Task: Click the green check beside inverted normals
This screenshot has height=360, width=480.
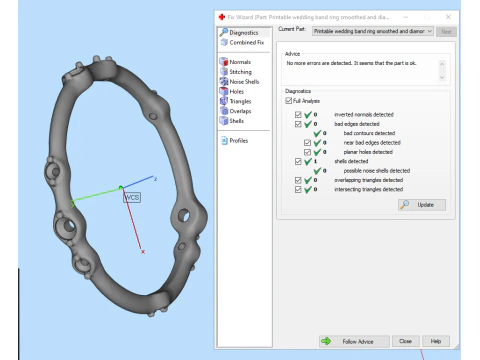Action: [x=308, y=115]
